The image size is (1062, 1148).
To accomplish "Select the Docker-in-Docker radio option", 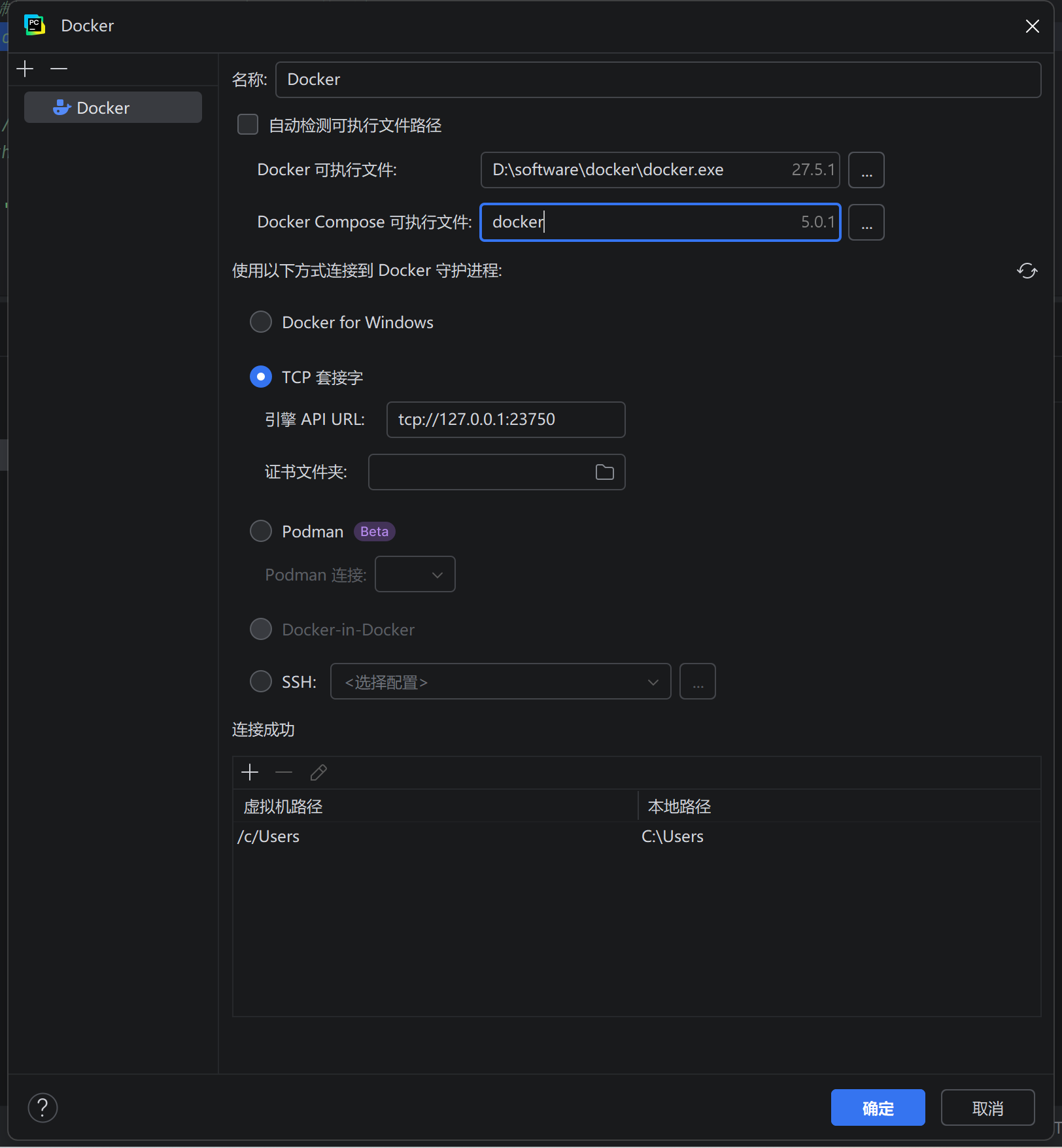I will click(261, 629).
